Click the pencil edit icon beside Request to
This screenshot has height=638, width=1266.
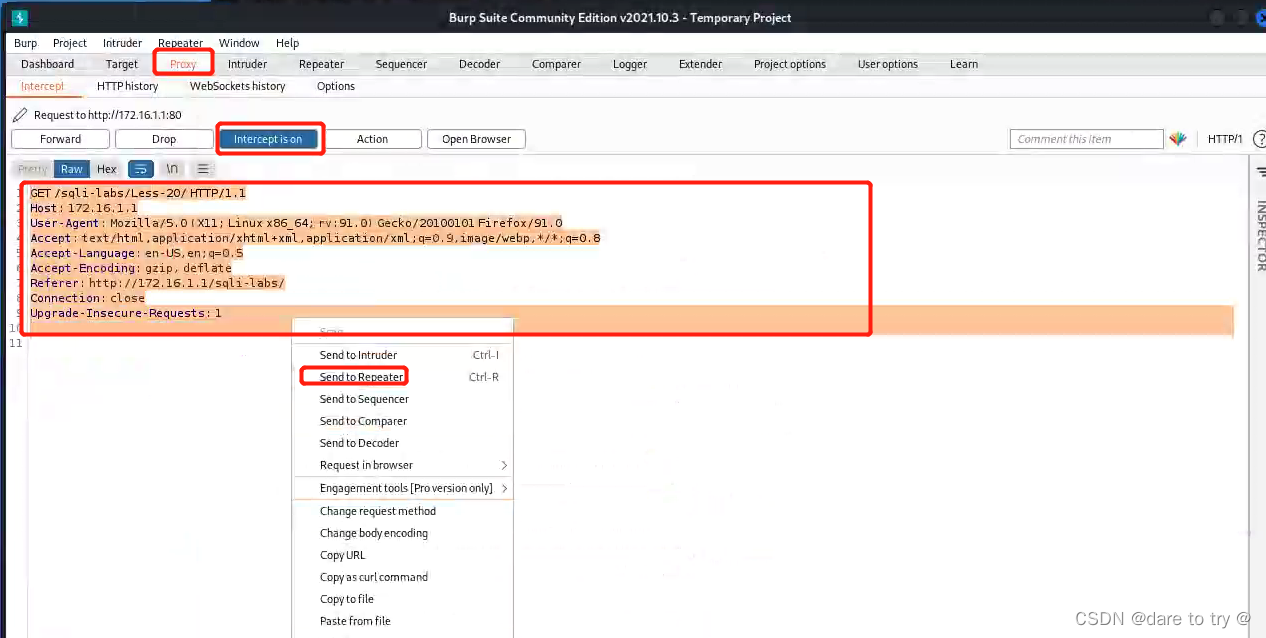coord(17,114)
